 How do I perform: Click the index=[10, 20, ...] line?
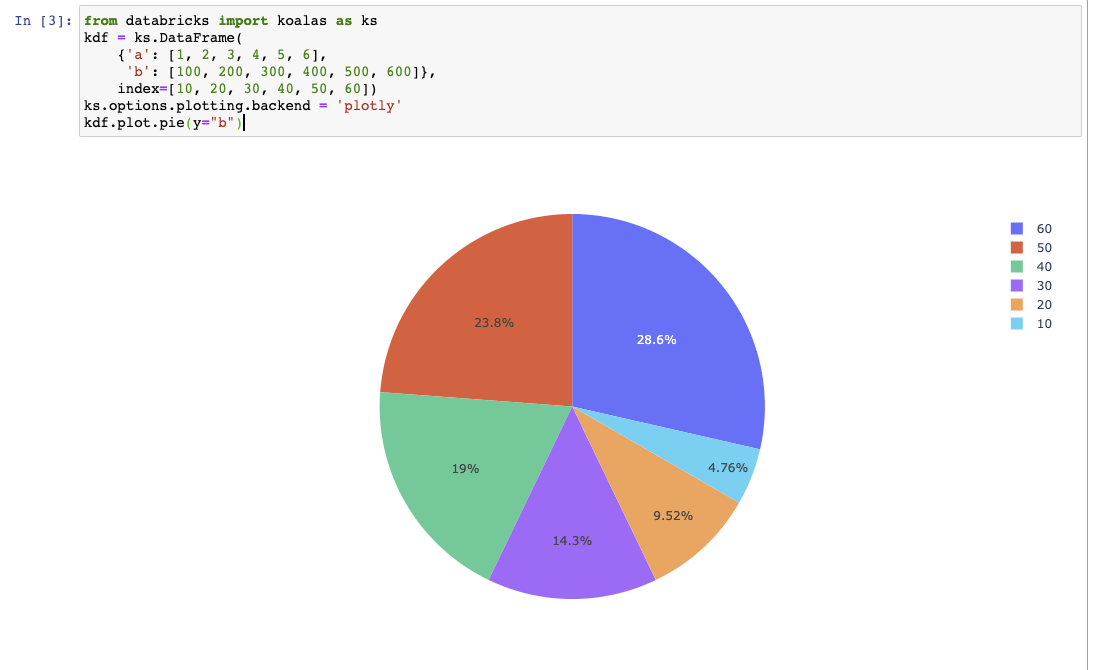(x=247, y=89)
